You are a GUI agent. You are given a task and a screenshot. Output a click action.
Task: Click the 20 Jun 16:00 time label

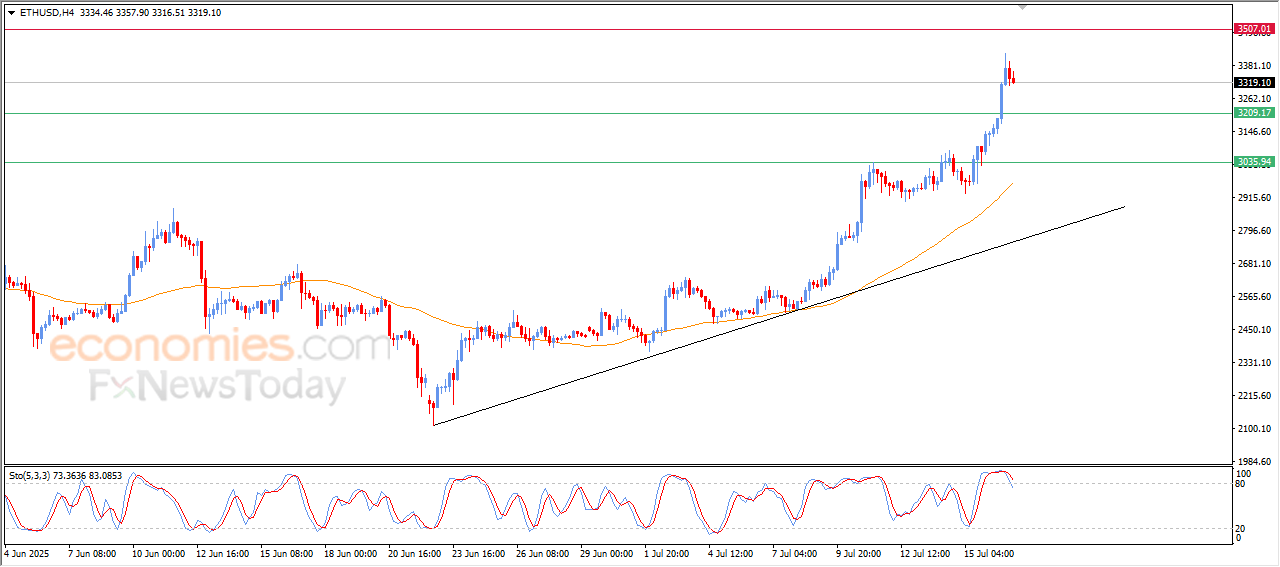tap(413, 552)
